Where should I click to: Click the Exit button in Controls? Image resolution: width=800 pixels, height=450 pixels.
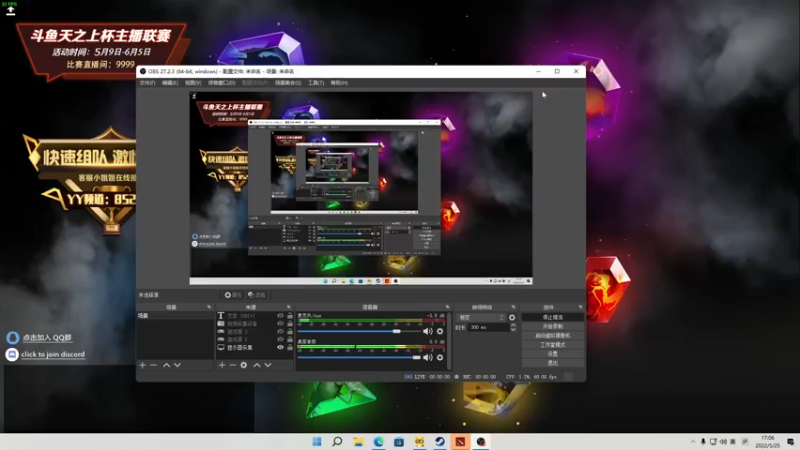click(x=553, y=363)
